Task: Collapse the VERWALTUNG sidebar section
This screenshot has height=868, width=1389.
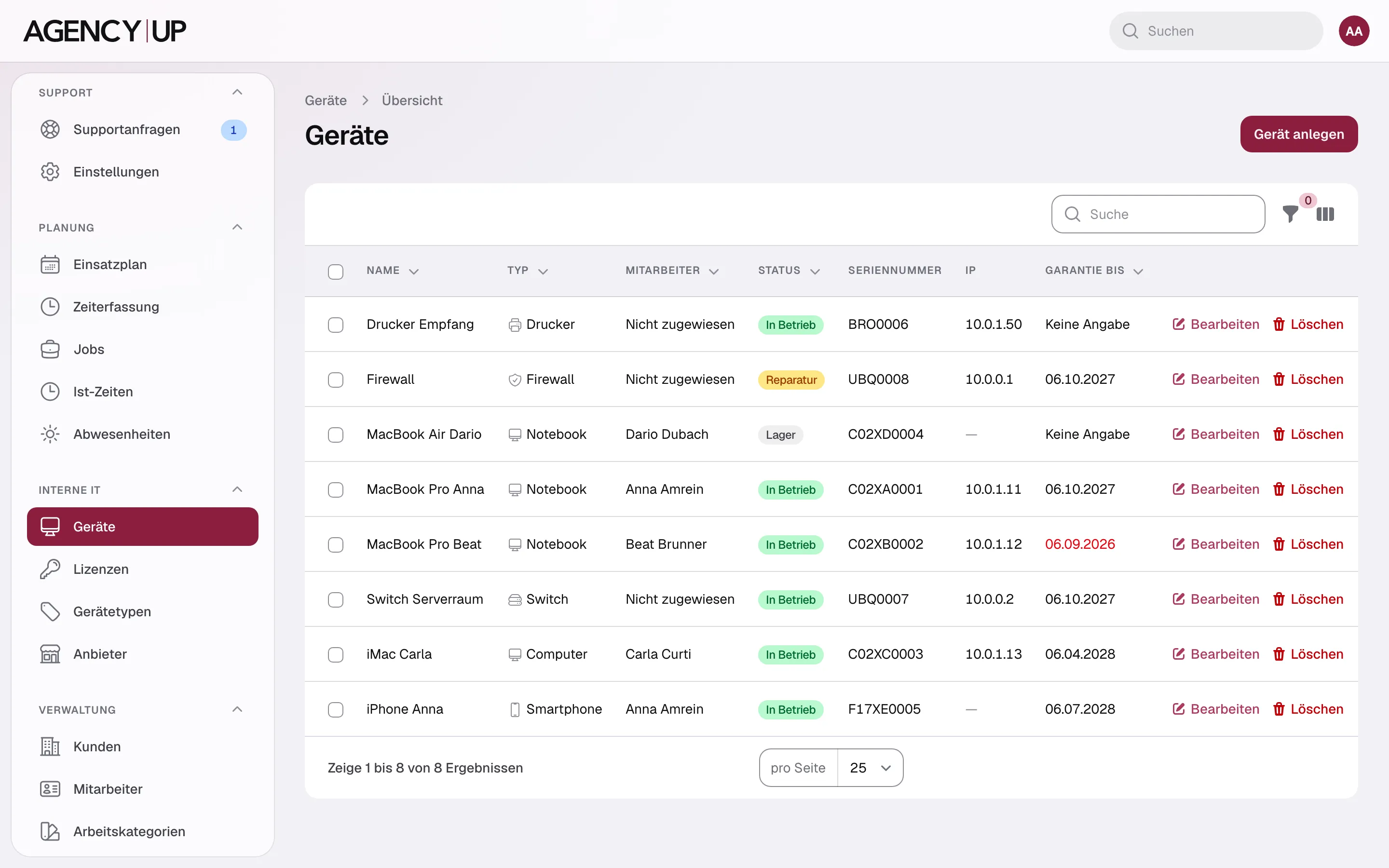Action: pos(237,709)
